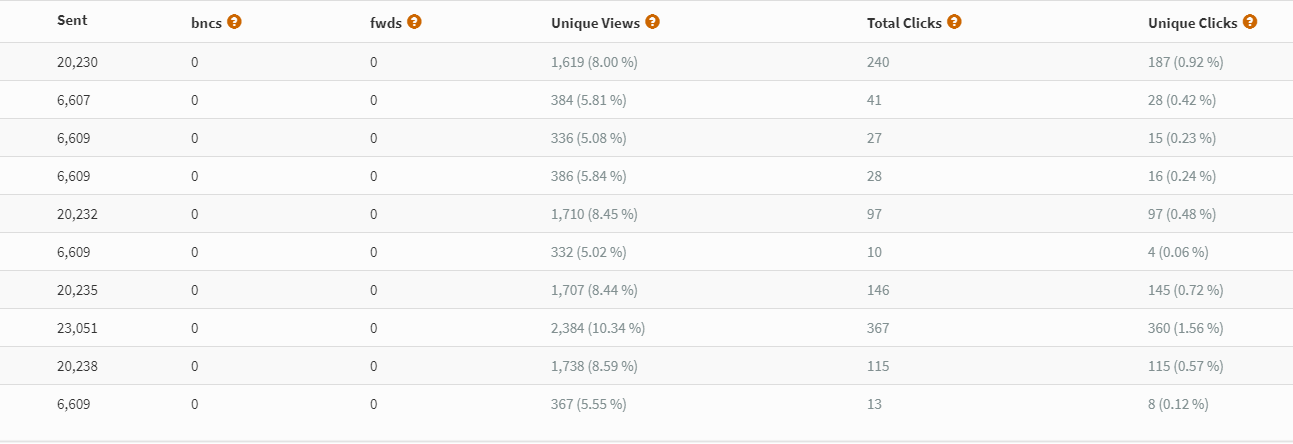Image resolution: width=1293 pixels, height=444 pixels.
Task: Click the 360 (1.56 %) unique clicks value
Action: pyautogui.click(x=1186, y=328)
